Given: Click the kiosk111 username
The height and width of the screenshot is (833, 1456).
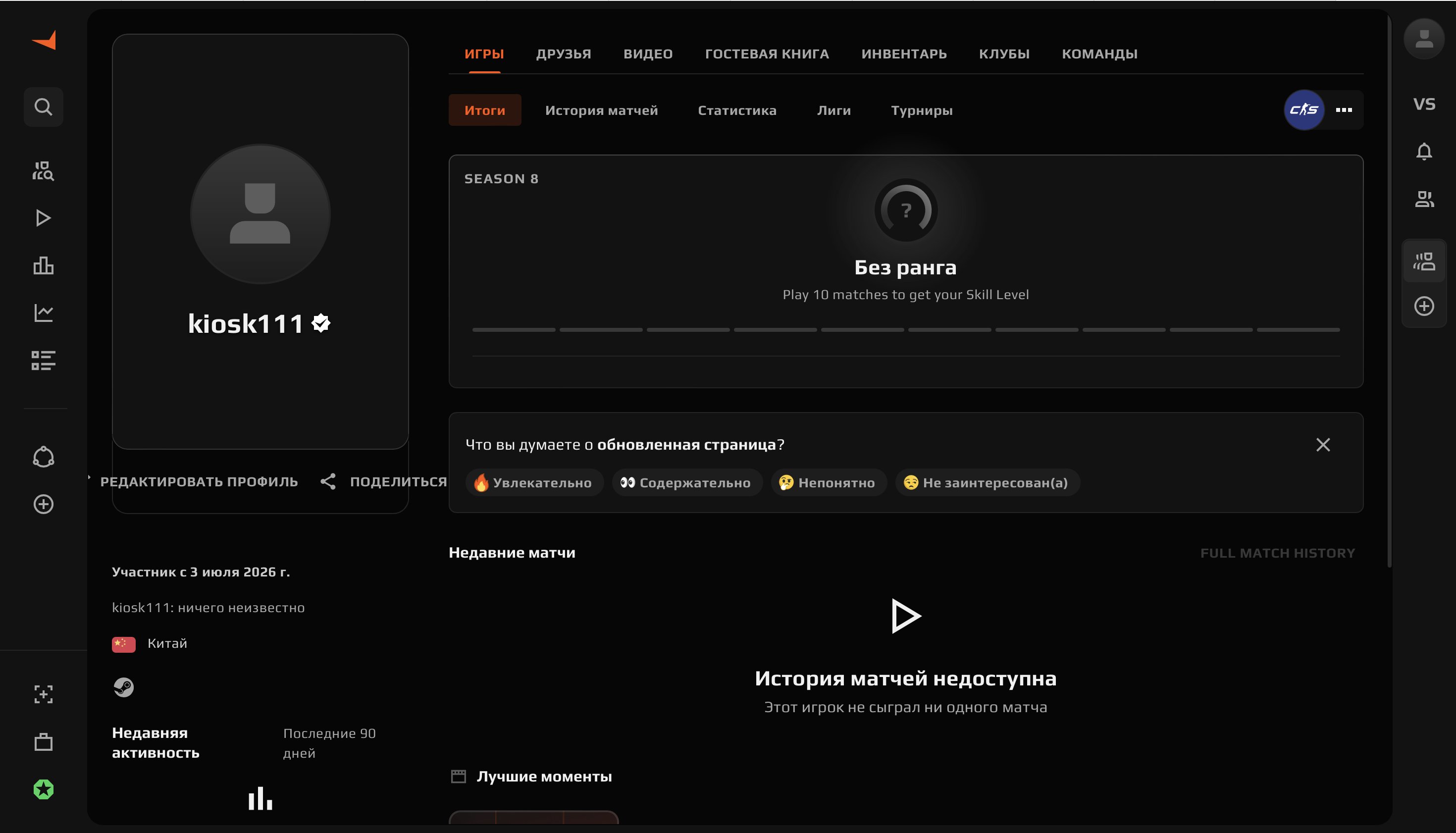Looking at the screenshot, I should coord(246,324).
